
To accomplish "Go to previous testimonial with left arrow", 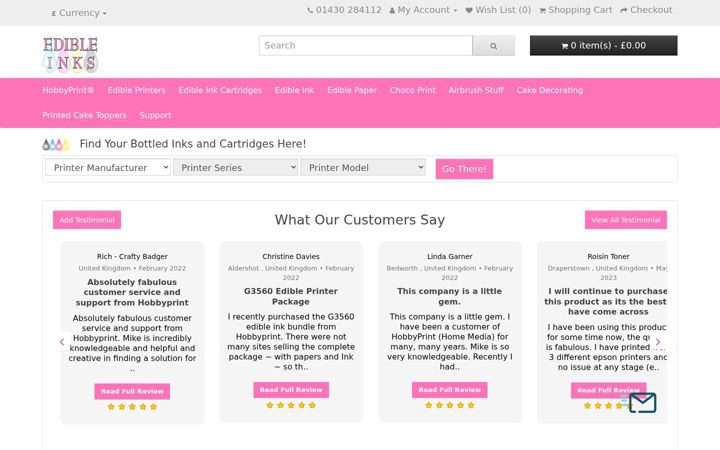I will (62, 342).
